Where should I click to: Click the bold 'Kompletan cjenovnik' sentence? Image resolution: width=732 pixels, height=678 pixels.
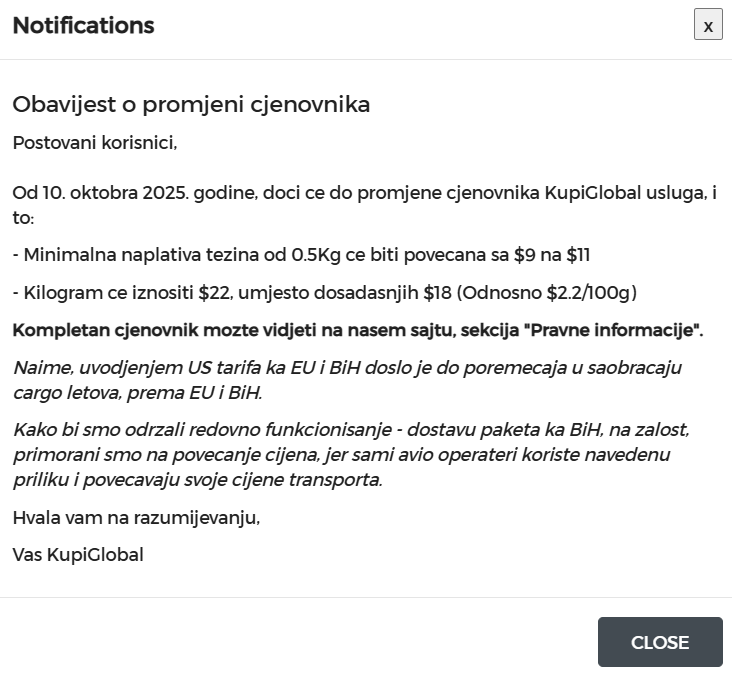pyautogui.click(x=358, y=330)
